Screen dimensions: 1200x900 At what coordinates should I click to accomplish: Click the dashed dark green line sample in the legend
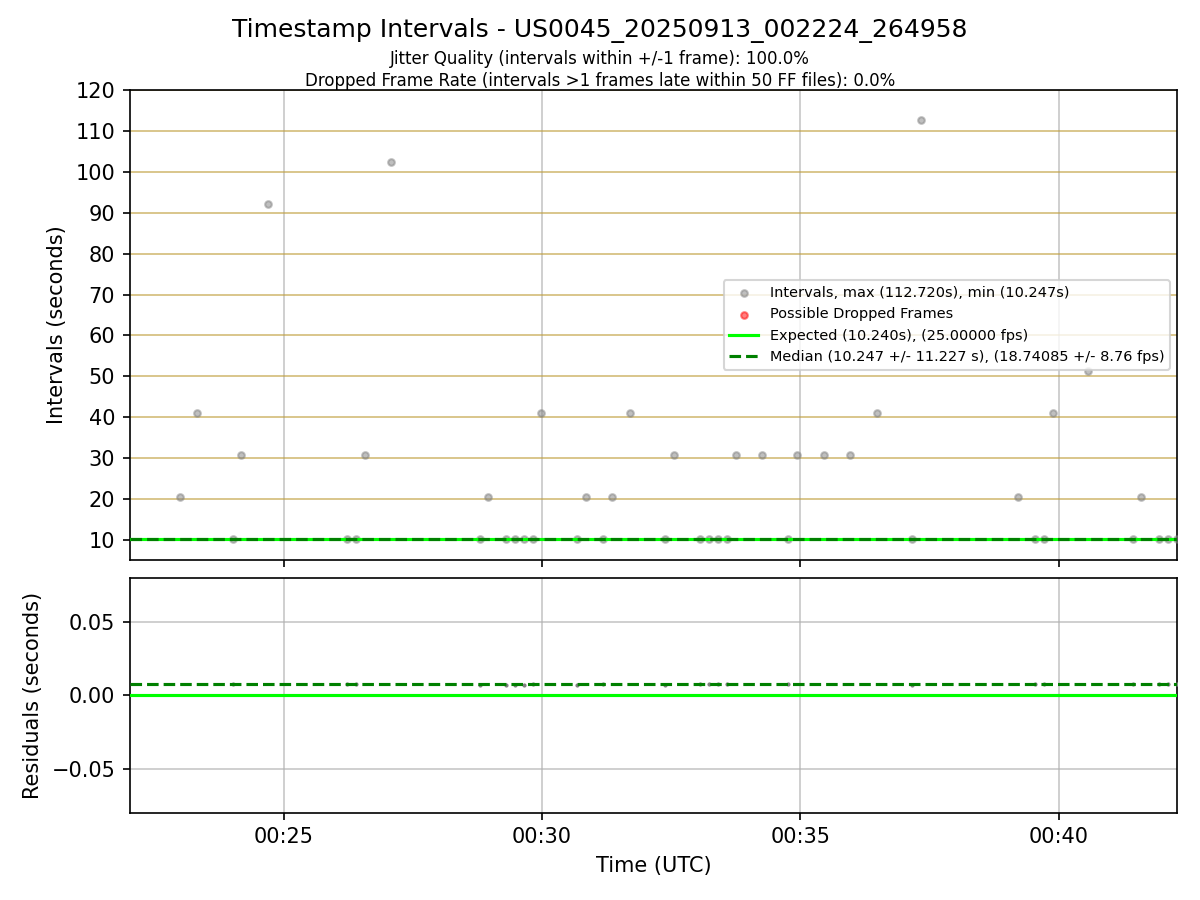point(744,356)
